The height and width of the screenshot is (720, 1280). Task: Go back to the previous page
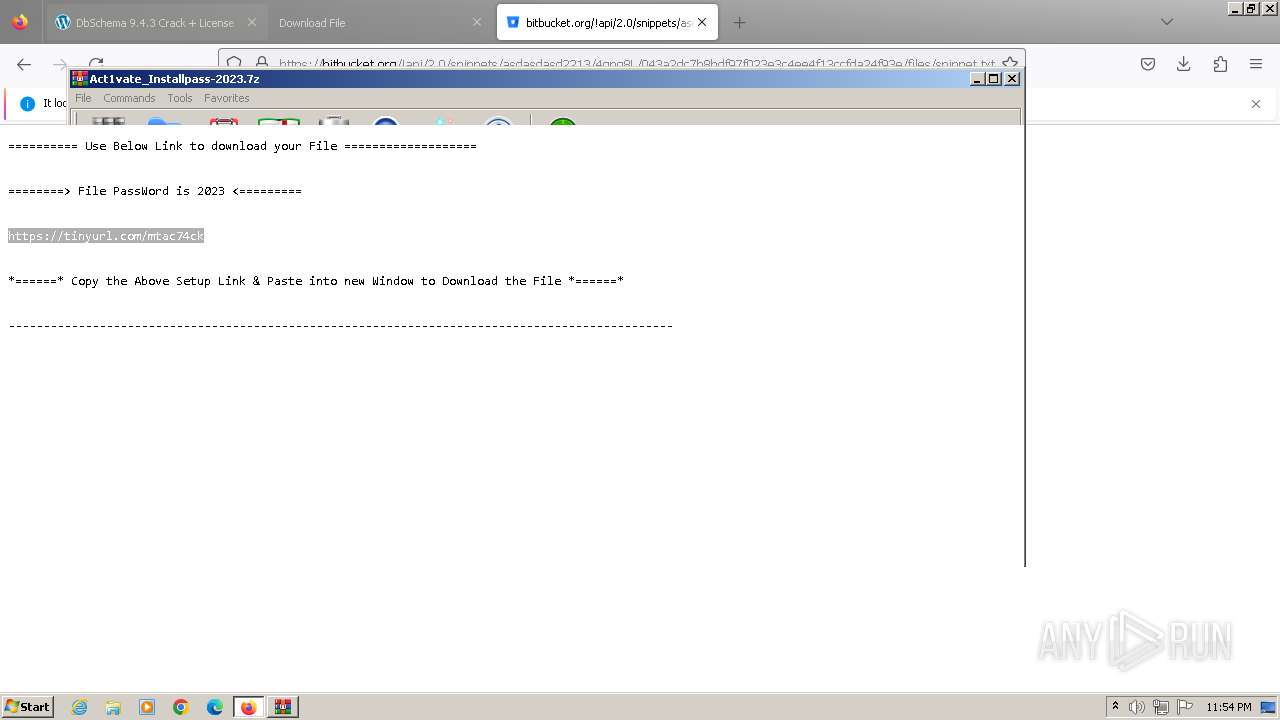coord(24,64)
